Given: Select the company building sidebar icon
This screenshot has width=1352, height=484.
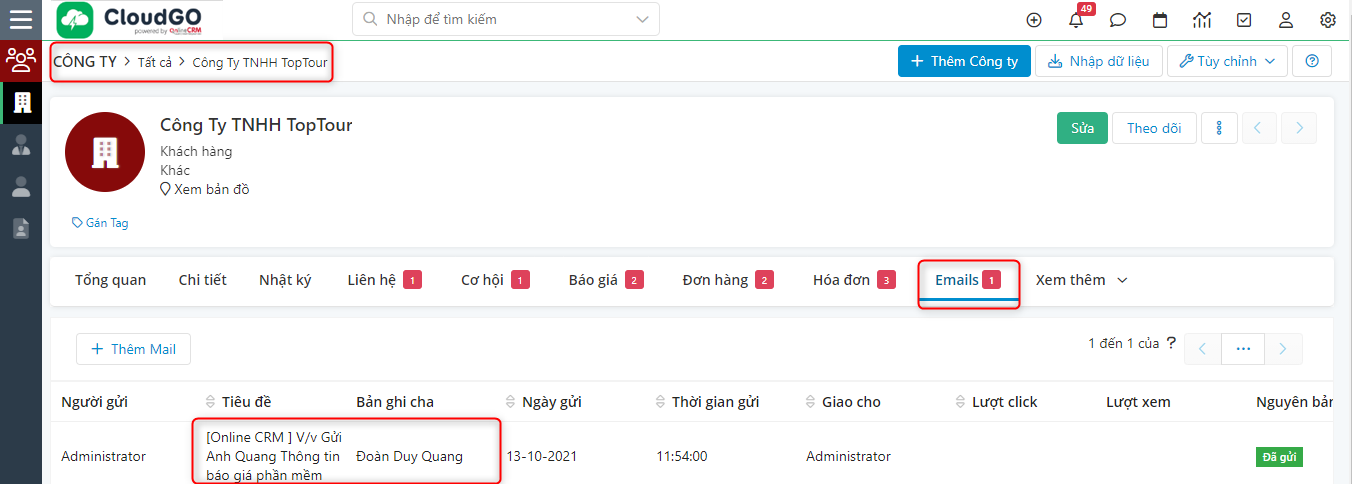Looking at the screenshot, I should [x=21, y=102].
